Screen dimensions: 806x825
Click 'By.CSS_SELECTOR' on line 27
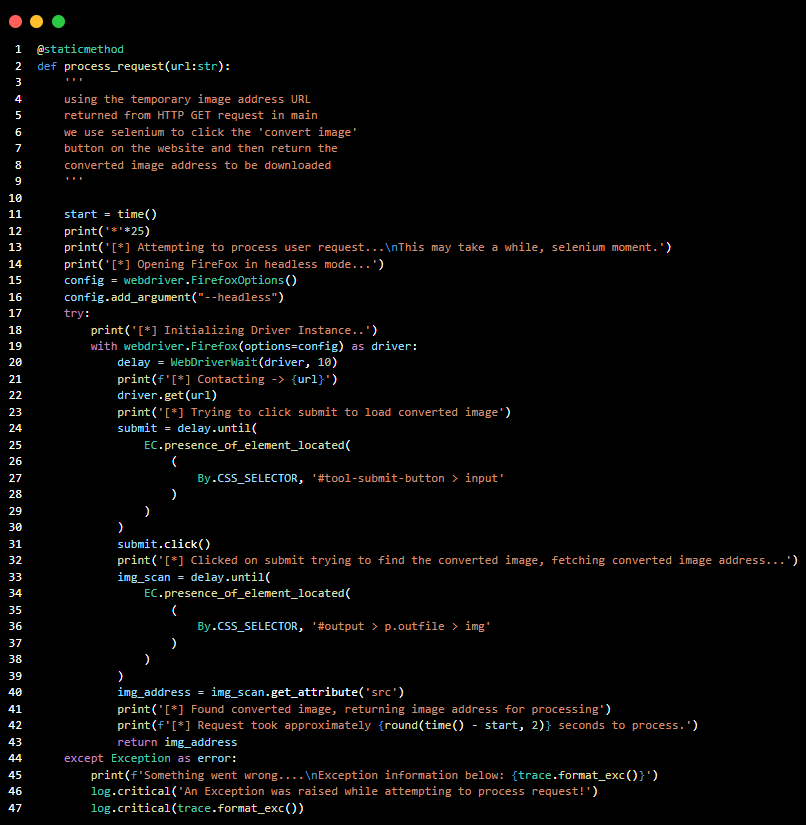pos(247,478)
